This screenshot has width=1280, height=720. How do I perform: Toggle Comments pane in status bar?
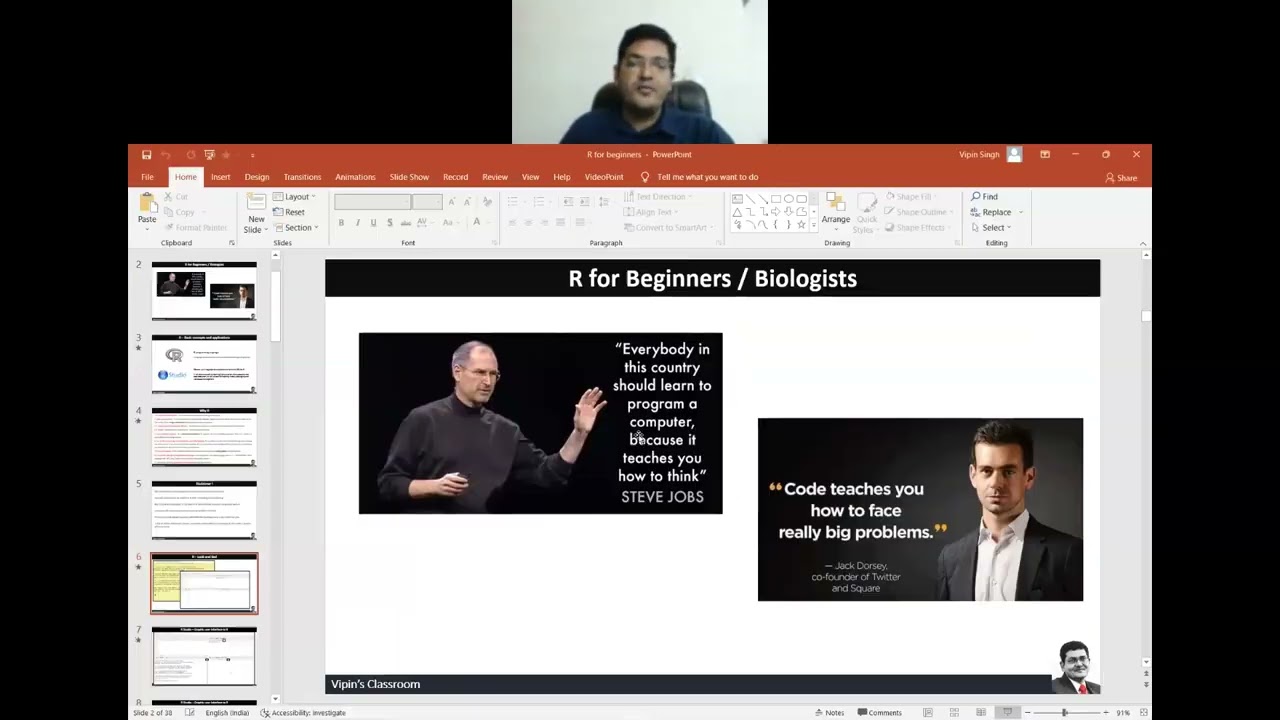coord(880,712)
